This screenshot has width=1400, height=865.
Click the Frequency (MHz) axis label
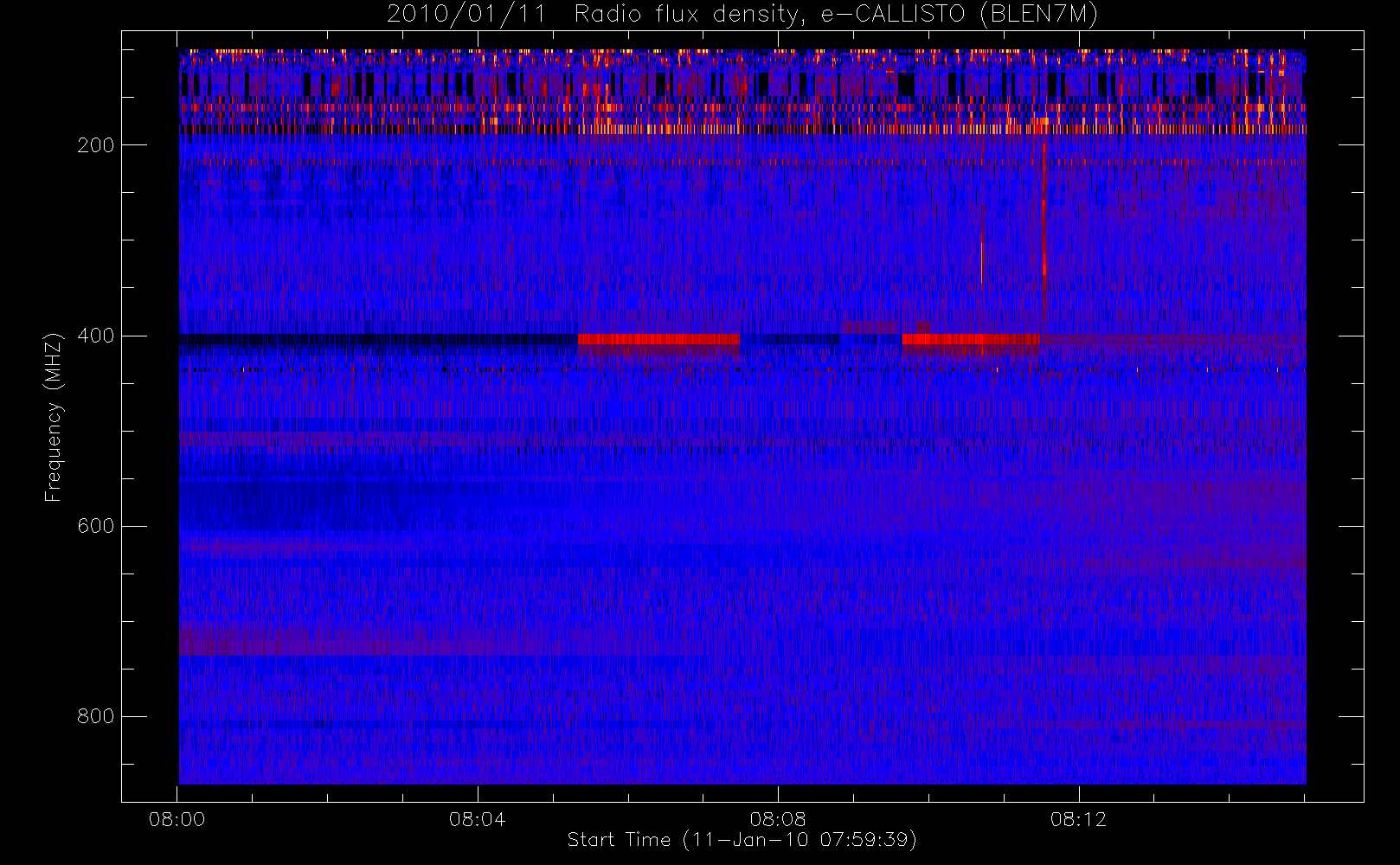pyautogui.click(x=54, y=417)
